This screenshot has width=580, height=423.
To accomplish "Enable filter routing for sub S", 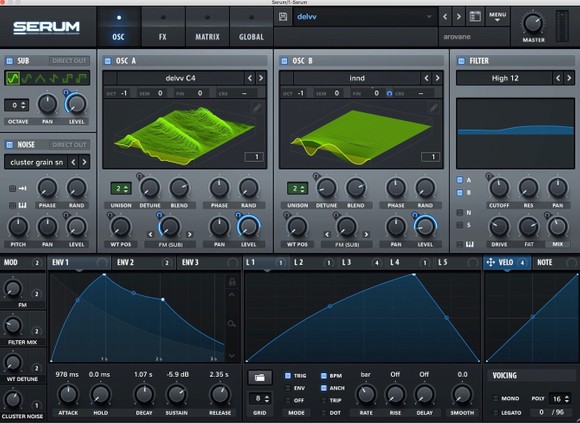I will pos(460,225).
